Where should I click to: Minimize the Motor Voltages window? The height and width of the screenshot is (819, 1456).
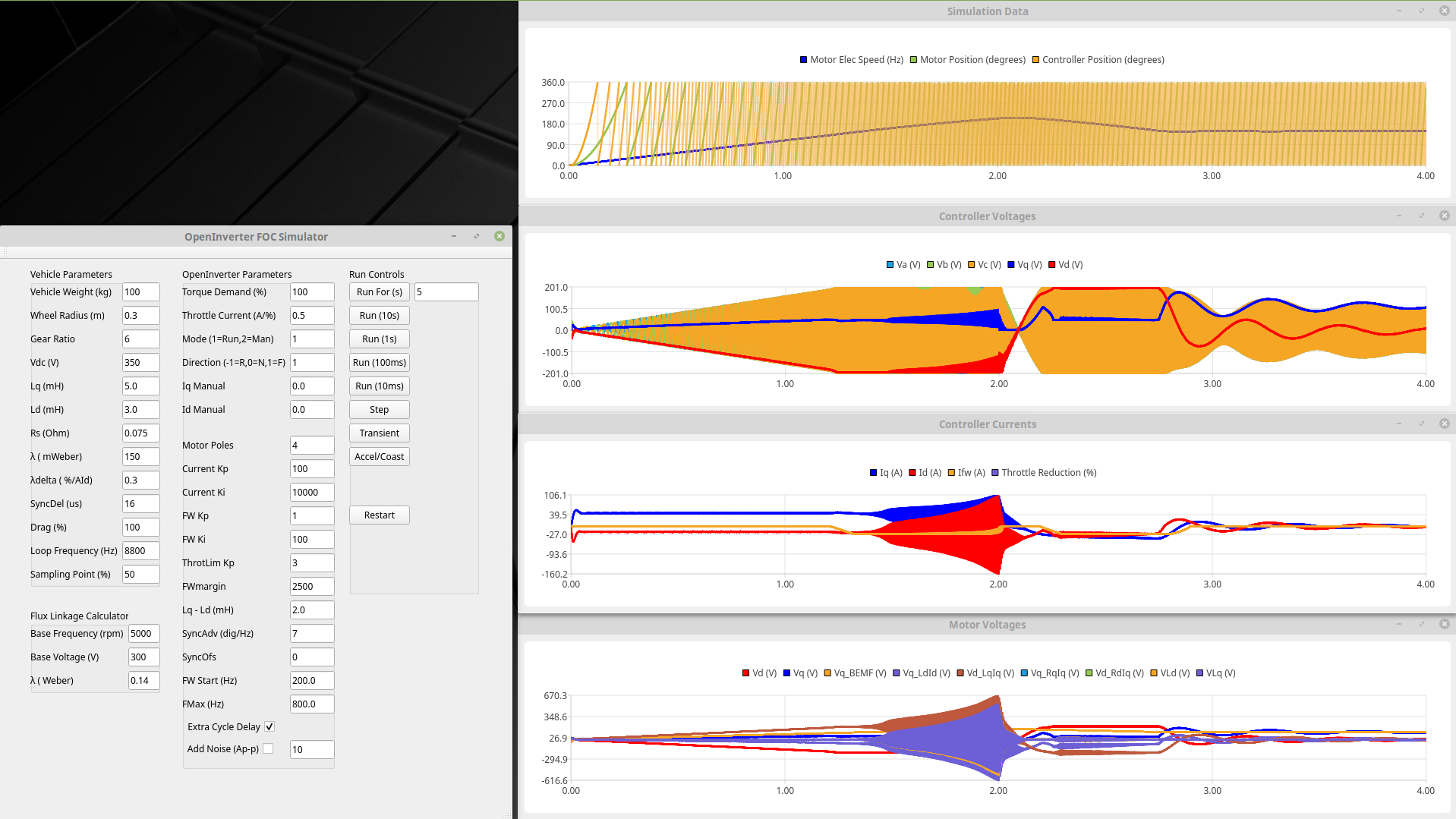pyautogui.click(x=1399, y=624)
